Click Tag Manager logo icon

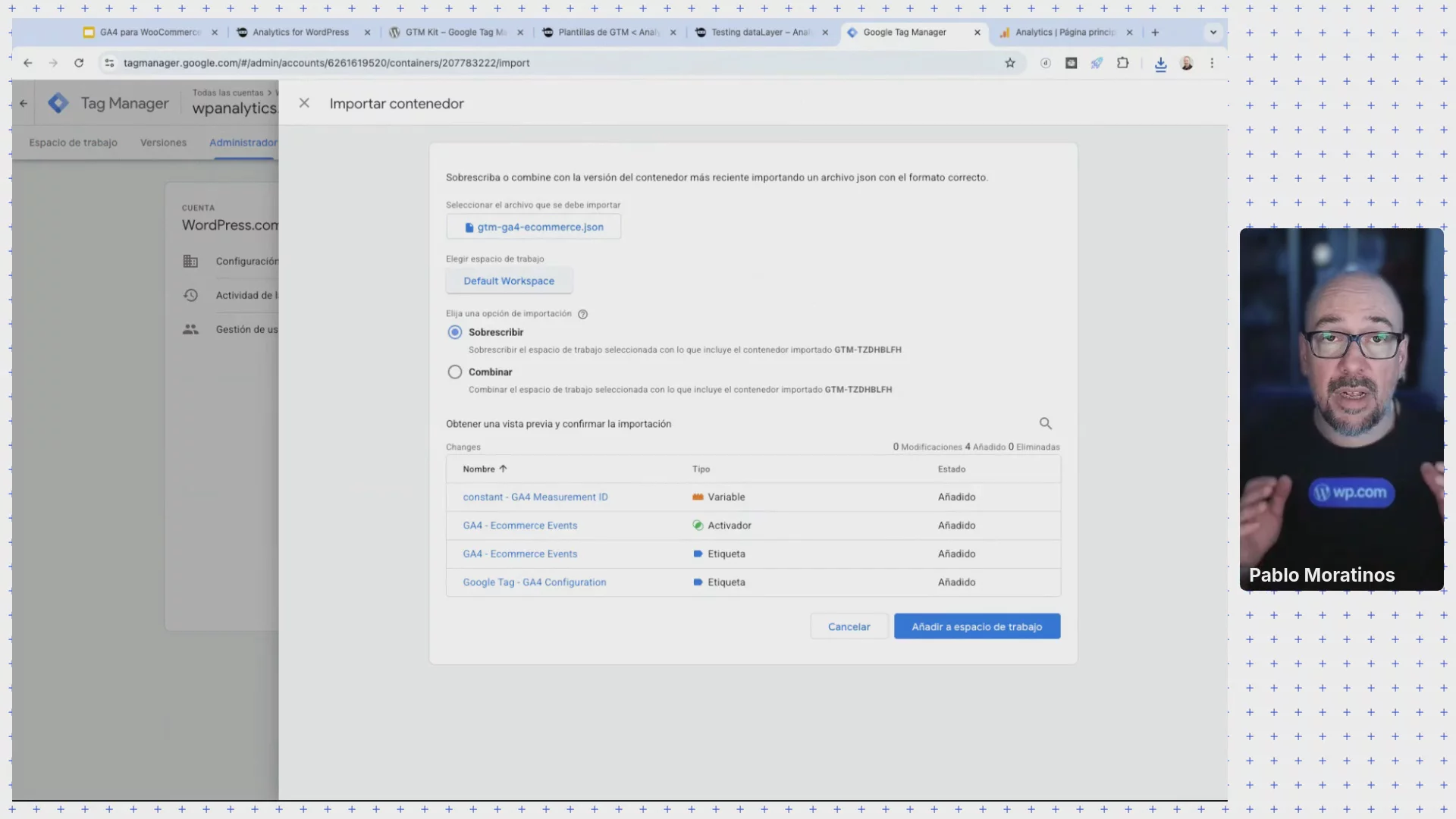coord(58,103)
